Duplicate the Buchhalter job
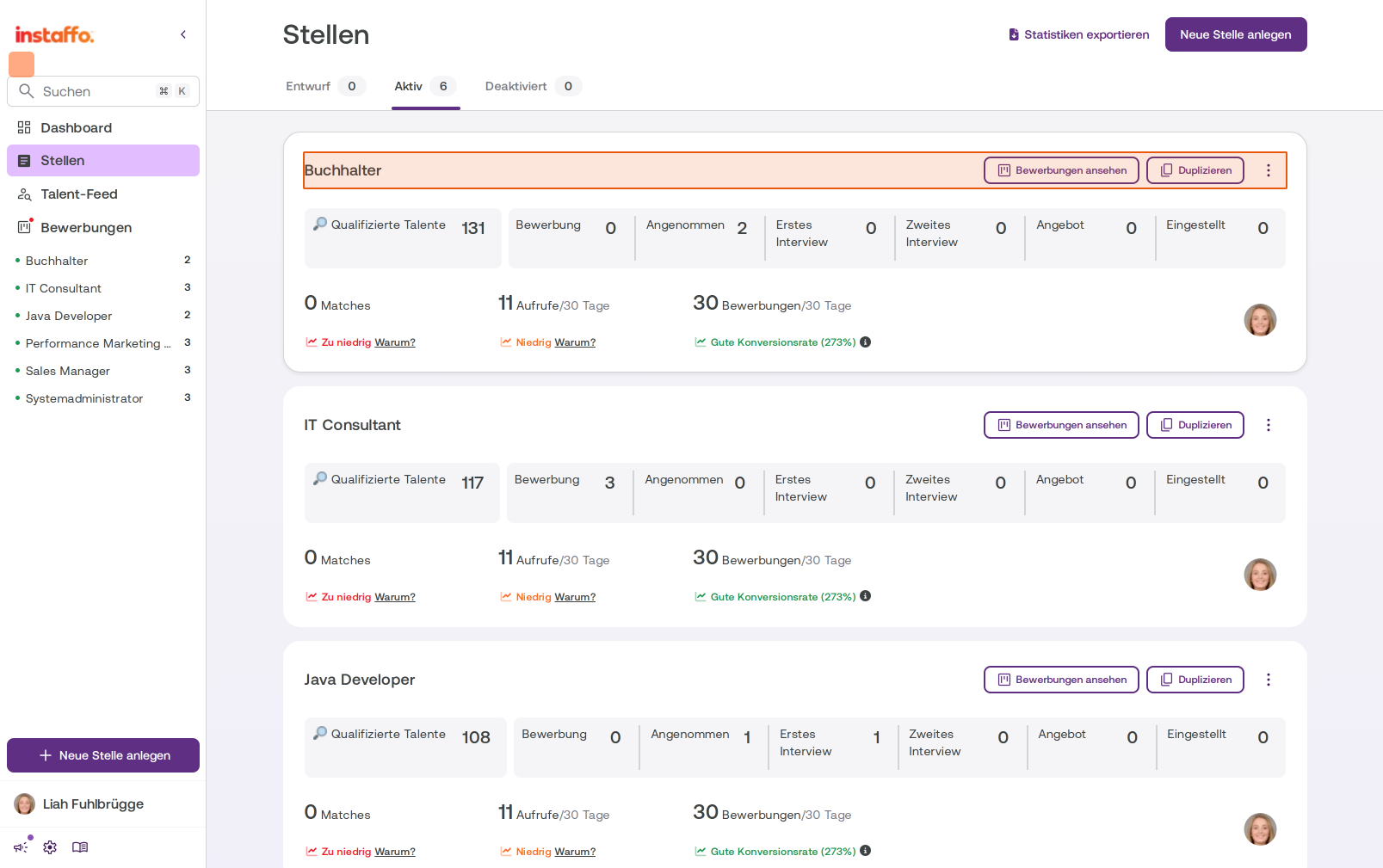This screenshot has width=1383, height=868. 1195,170
